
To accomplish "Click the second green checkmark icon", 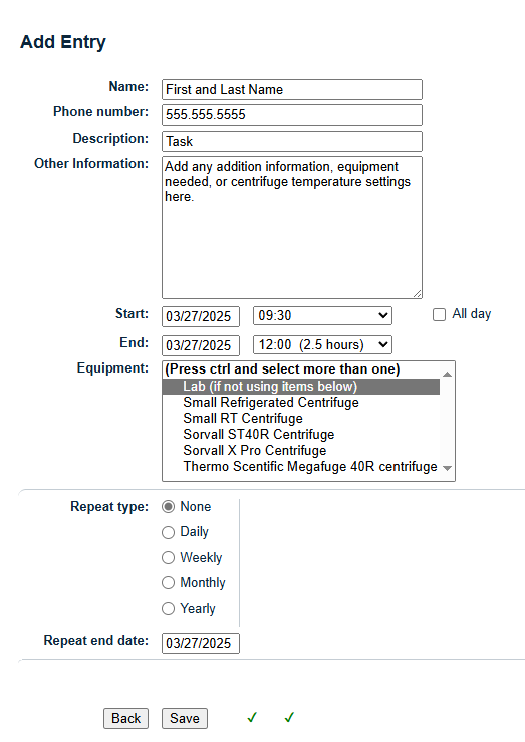I will click(x=289, y=717).
